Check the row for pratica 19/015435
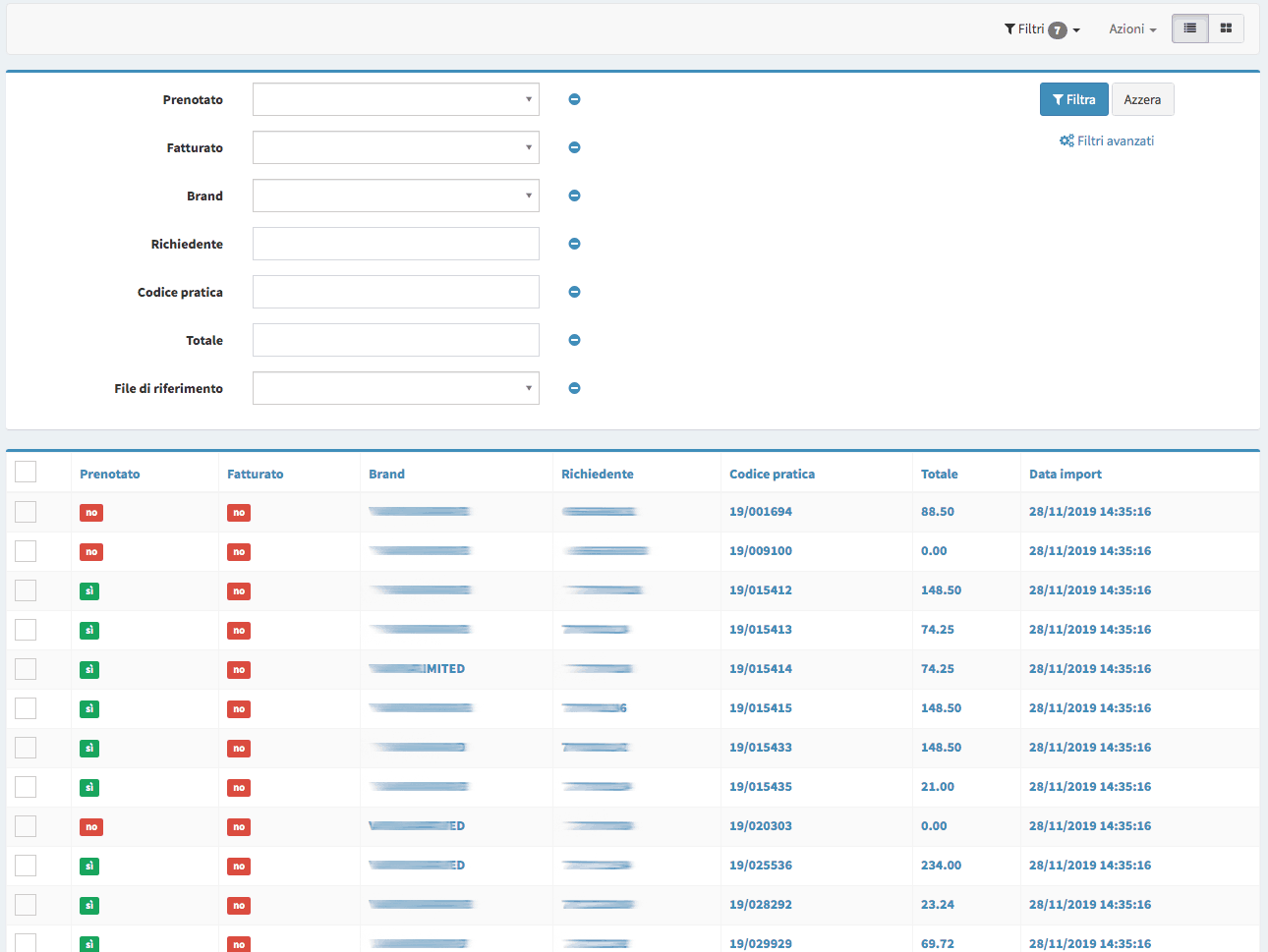Image resolution: width=1268 pixels, height=952 pixels. (x=26, y=787)
